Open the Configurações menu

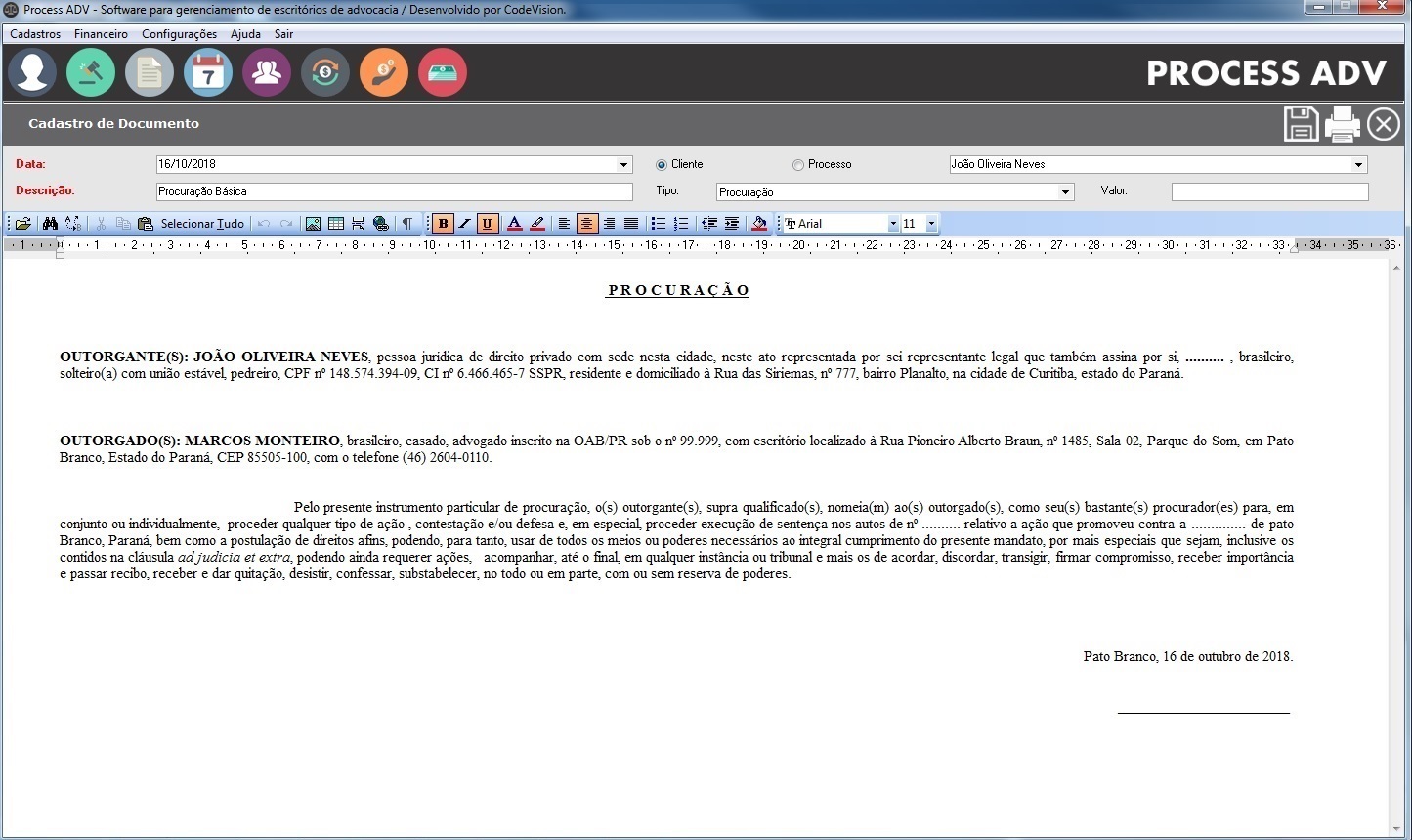point(179,34)
